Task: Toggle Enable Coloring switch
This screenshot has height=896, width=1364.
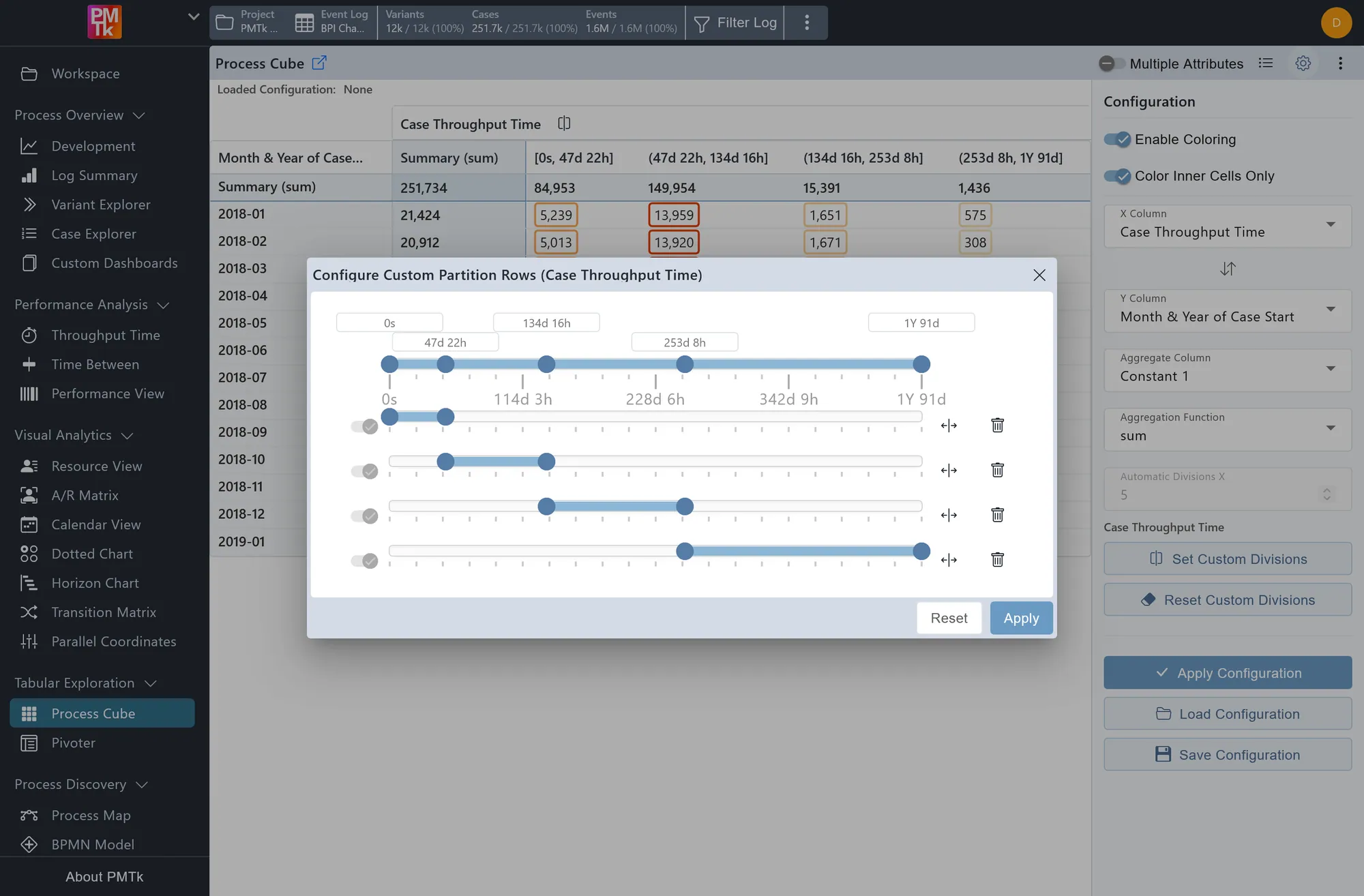Action: point(1117,139)
